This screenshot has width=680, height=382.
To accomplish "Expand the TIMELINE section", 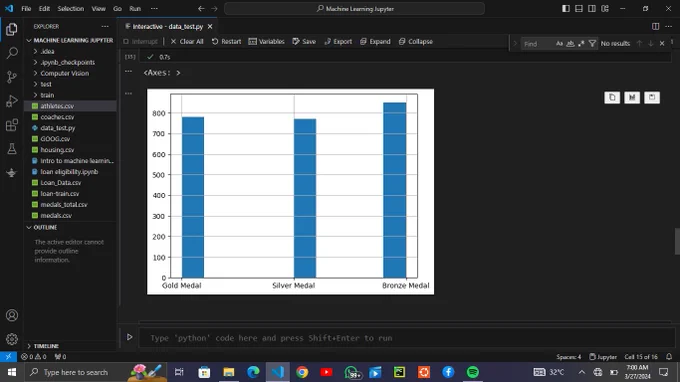I will click(70, 346).
